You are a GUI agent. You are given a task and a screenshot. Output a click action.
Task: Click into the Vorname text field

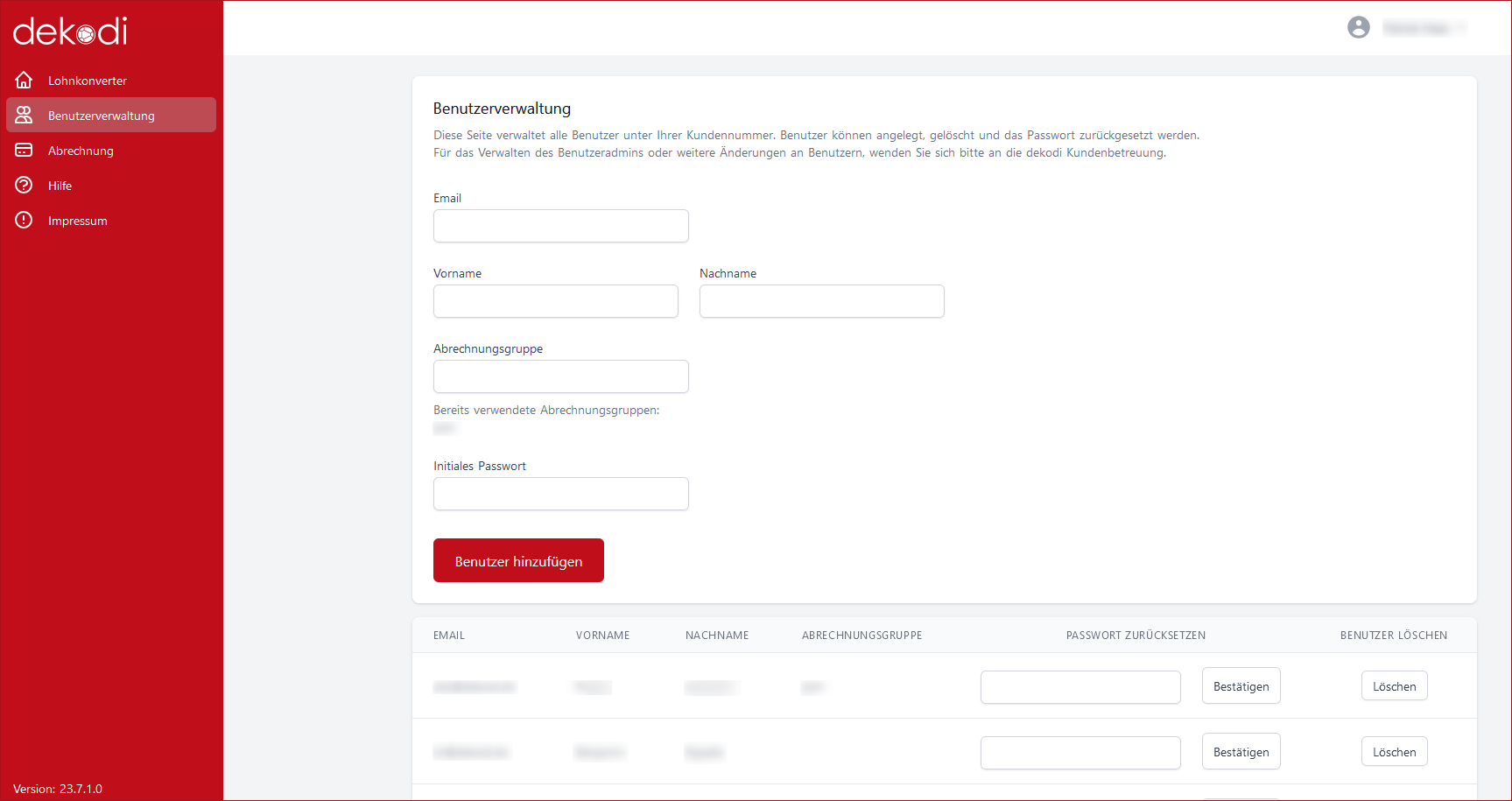(555, 301)
